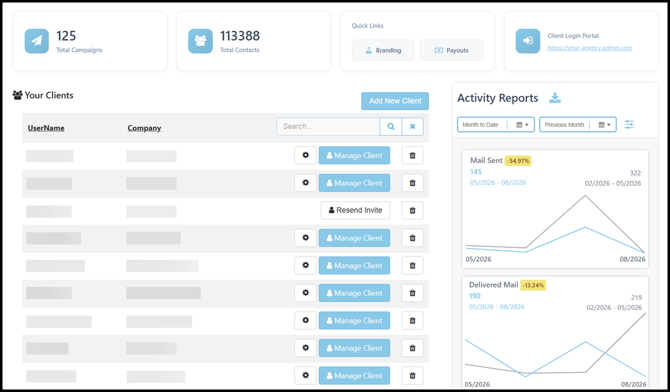Image resolution: width=670 pixels, height=392 pixels.
Task: Sort clients by the Company column header
Action: pos(144,128)
